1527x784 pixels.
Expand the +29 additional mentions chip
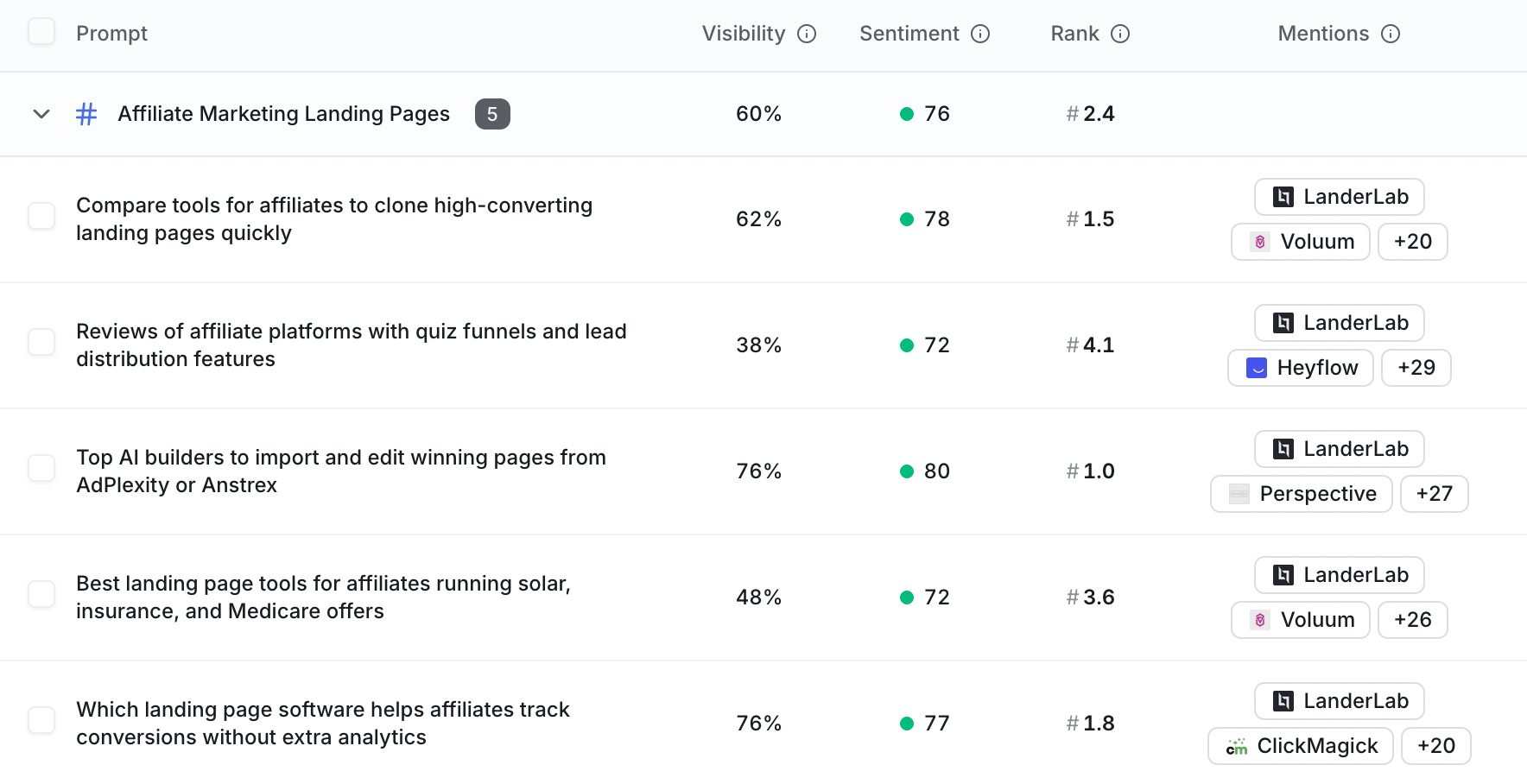tap(1416, 368)
